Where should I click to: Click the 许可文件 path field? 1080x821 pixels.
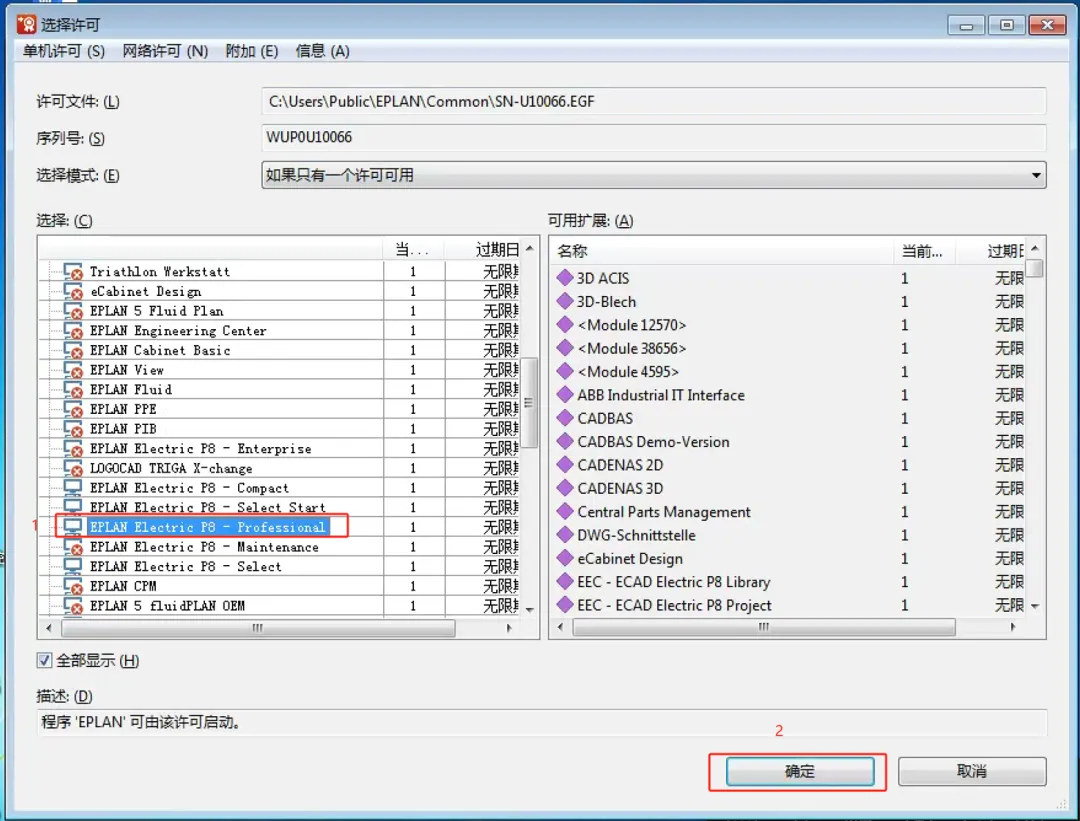pos(654,101)
